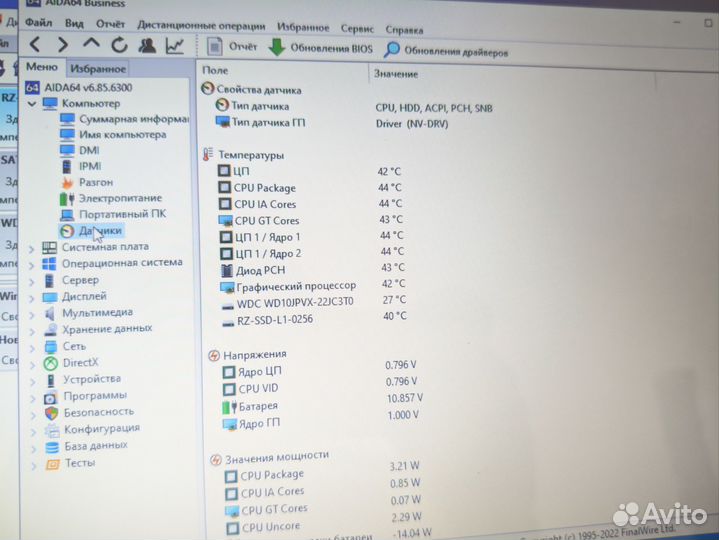Open the user management toolbar icon
The width and height of the screenshot is (719, 540).
(x=147, y=45)
